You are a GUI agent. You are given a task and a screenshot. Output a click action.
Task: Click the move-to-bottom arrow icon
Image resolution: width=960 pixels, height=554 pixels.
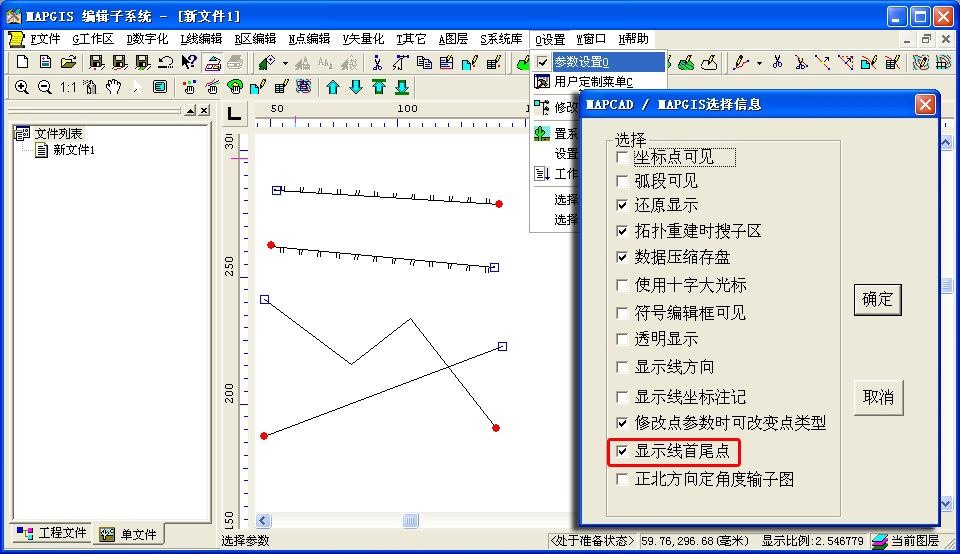402,87
